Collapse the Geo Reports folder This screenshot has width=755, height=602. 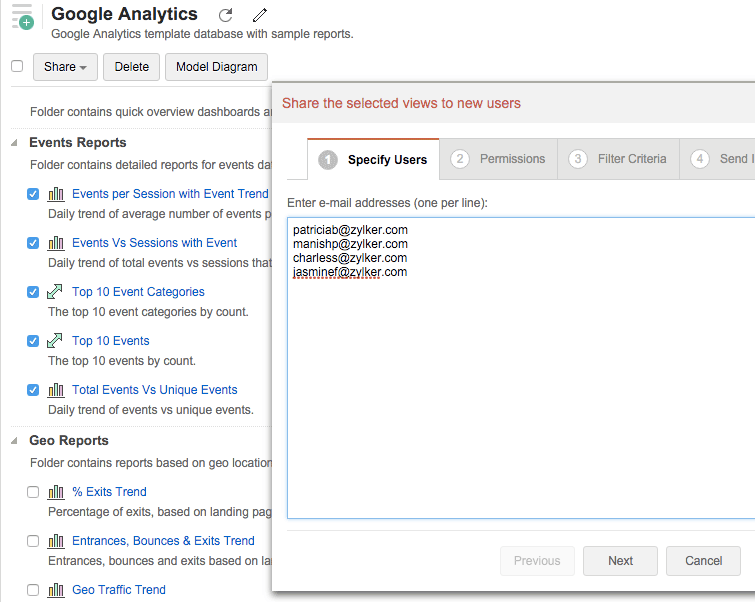15,441
